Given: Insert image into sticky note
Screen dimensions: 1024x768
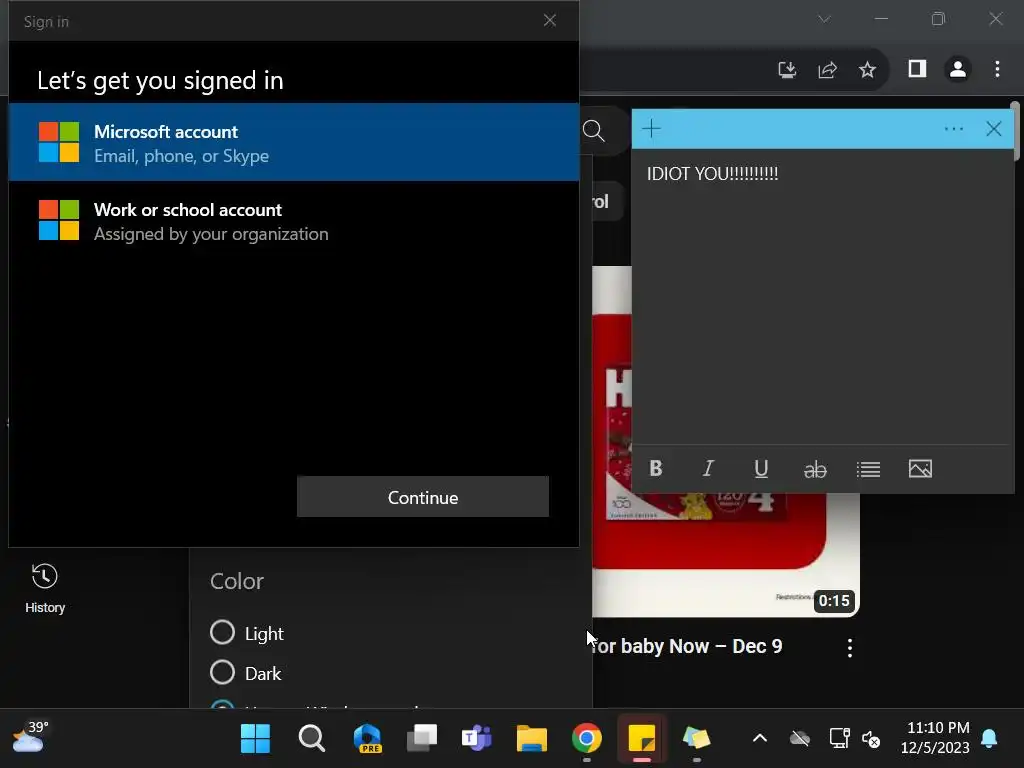Looking at the screenshot, I should [920, 468].
